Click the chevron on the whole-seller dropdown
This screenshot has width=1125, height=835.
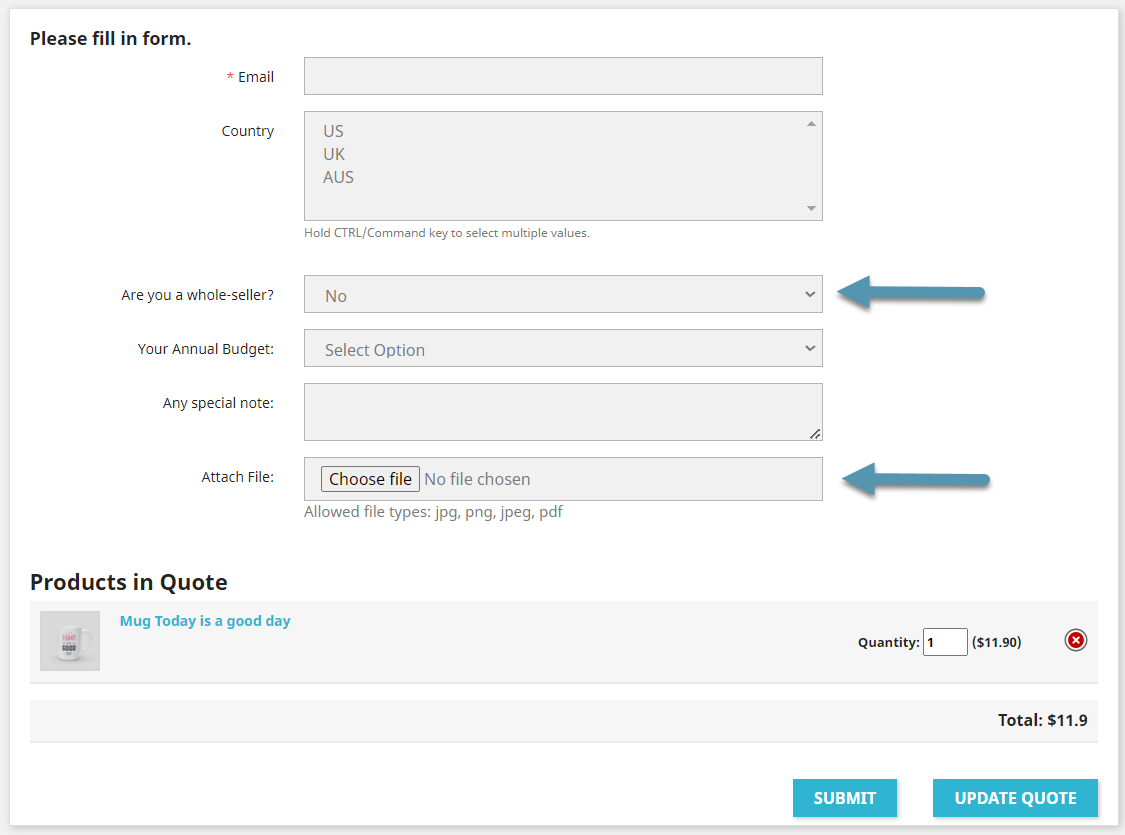click(x=810, y=294)
